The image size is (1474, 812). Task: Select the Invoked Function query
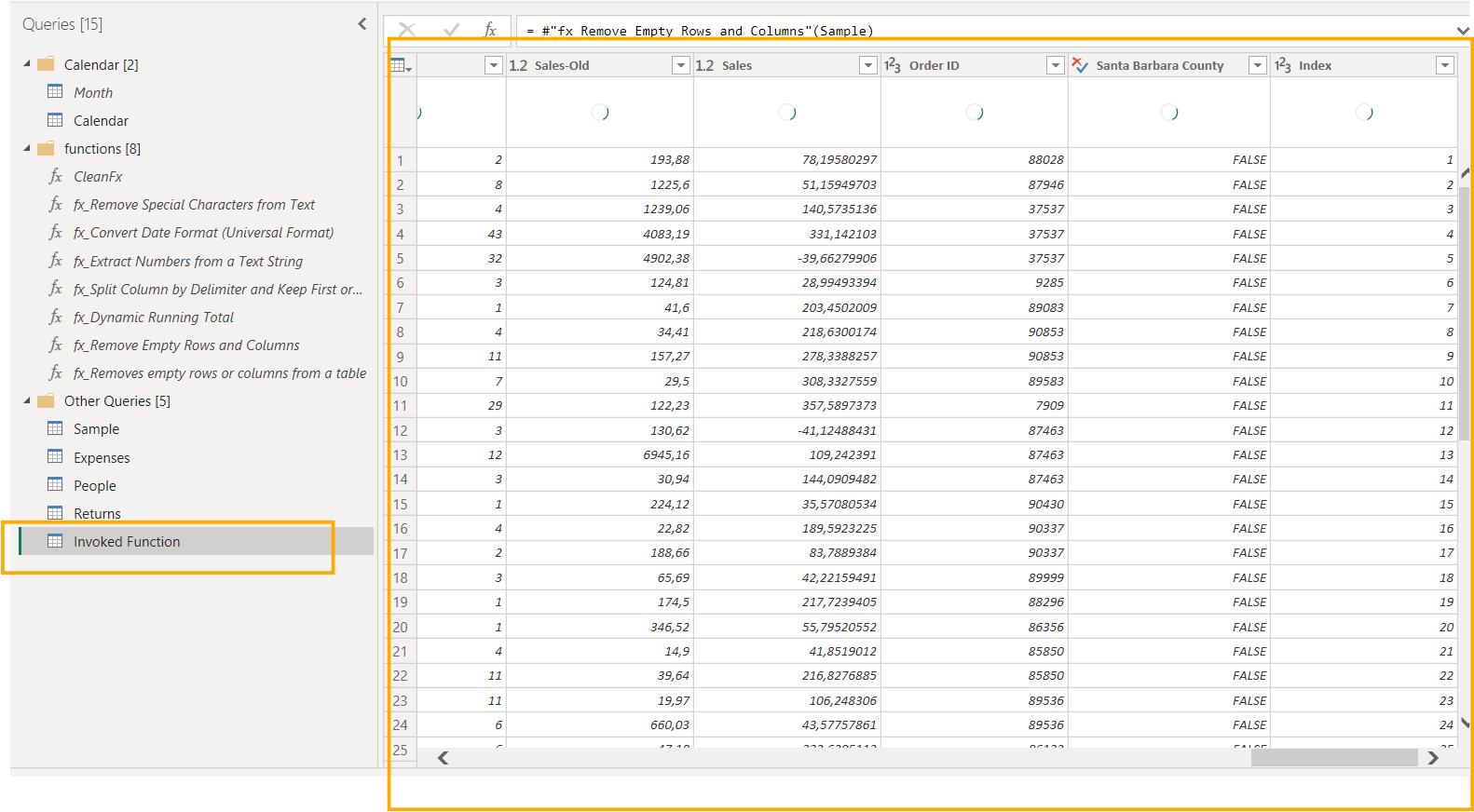(x=196, y=542)
